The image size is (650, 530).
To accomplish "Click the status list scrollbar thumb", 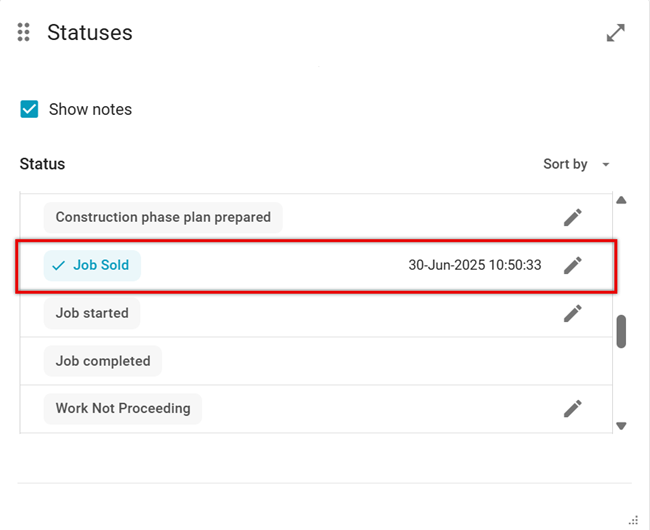I will [x=621, y=331].
